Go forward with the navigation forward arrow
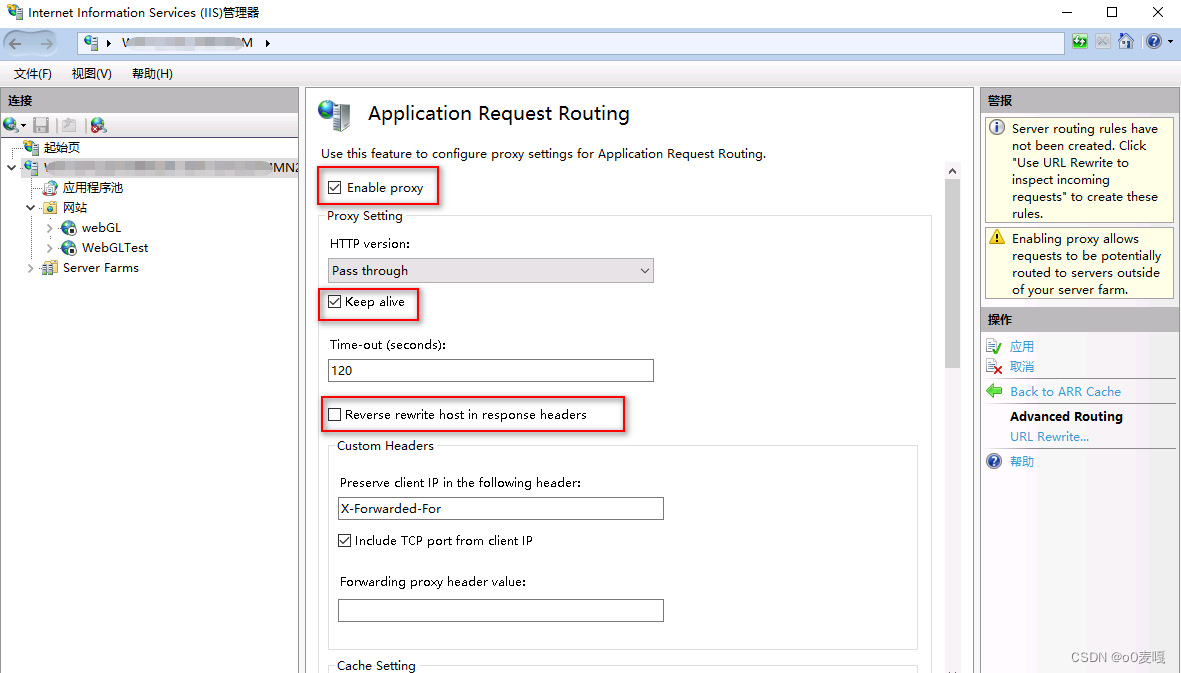The width and height of the screenshot is (1181, 673). click(x=45, y=44)
